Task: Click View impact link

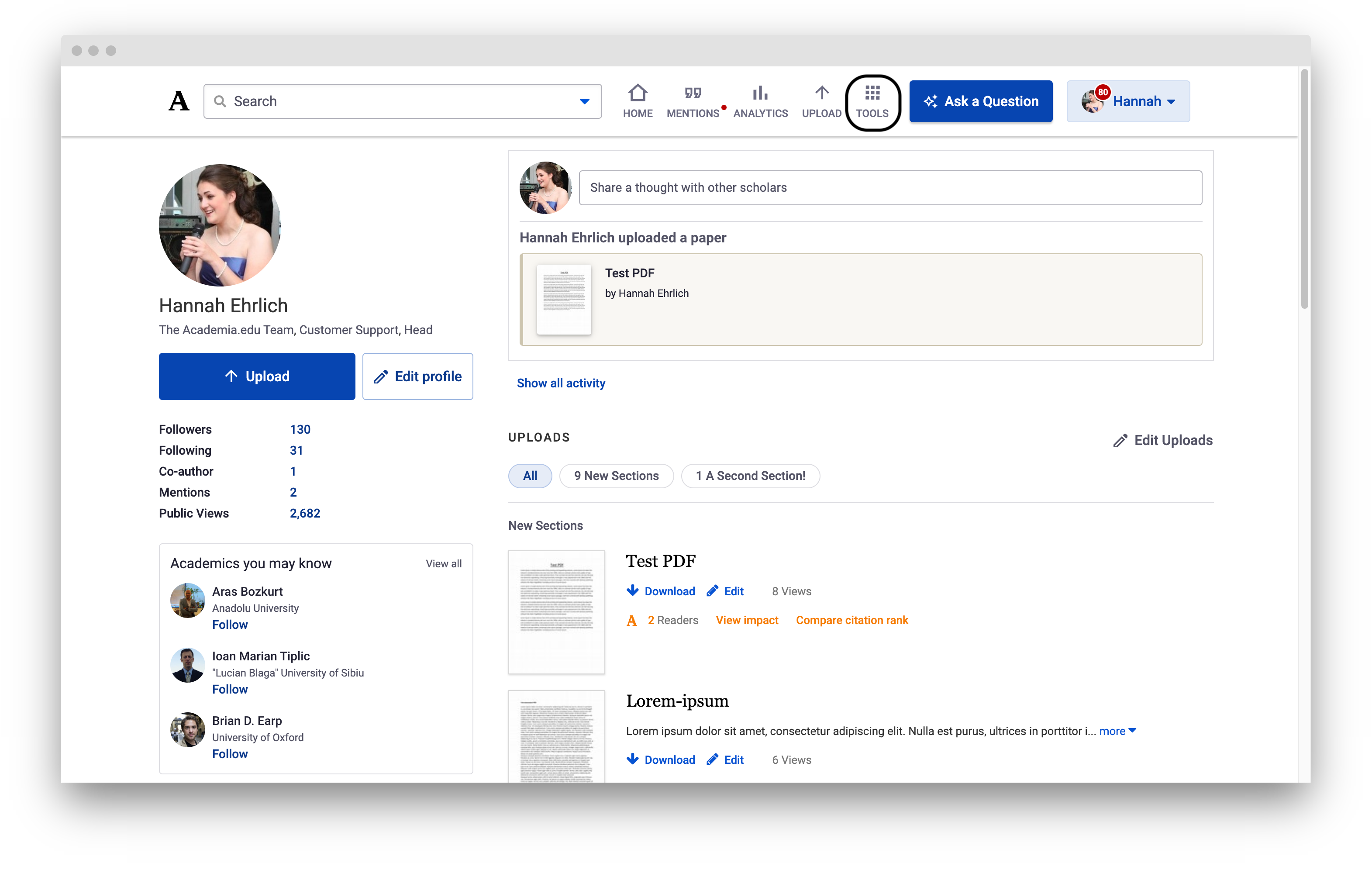Action: tap(747, 621)
